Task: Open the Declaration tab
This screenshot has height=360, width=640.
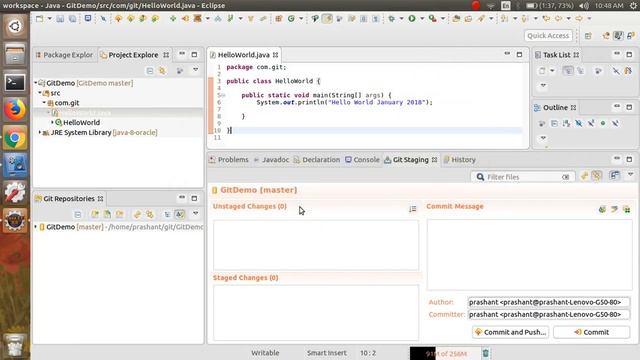Action: (317, 160)
